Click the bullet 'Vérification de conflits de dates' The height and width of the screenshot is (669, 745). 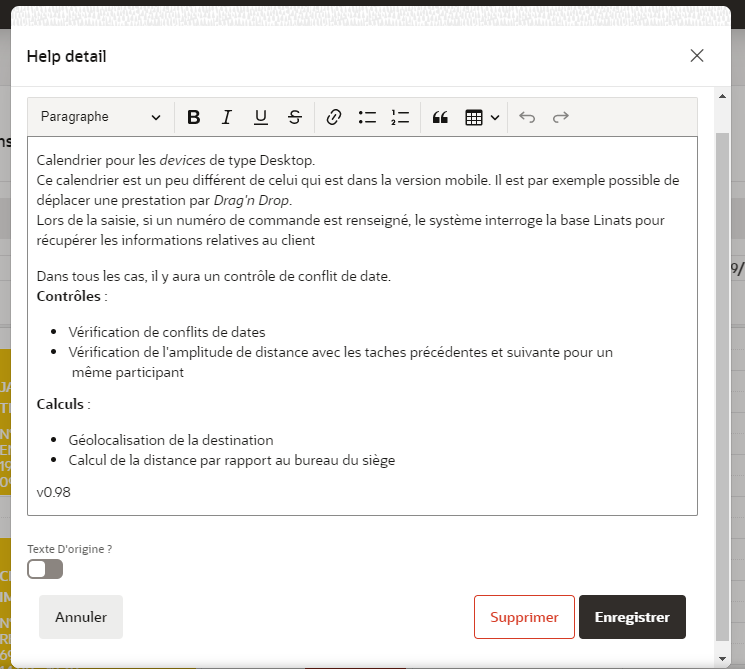(167, 332)
